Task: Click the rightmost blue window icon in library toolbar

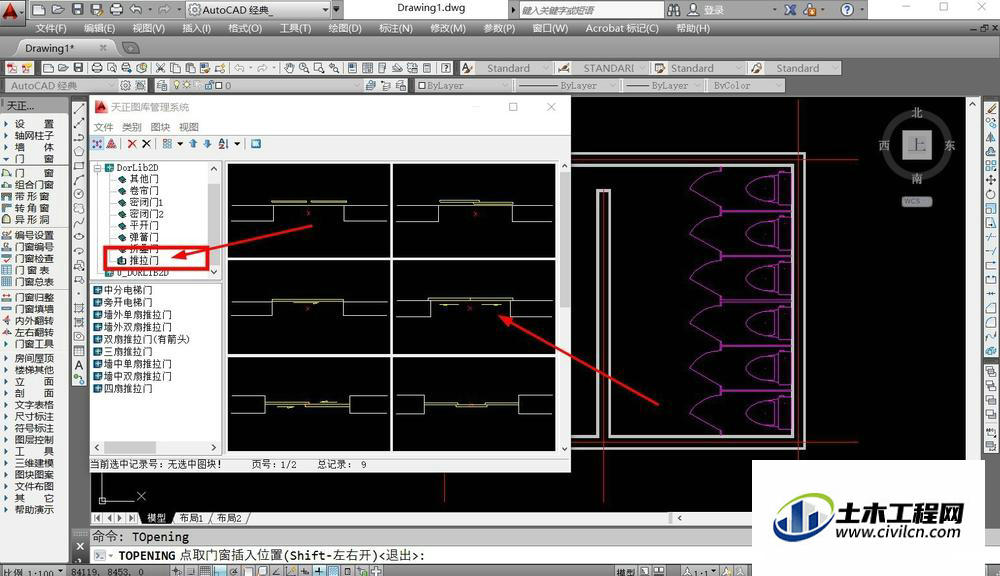Action: [256, 144]
